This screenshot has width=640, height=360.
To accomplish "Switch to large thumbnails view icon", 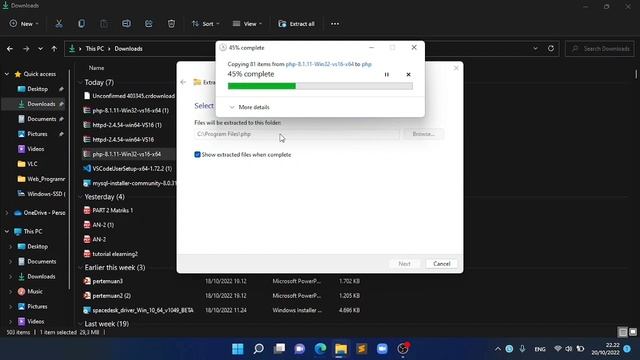I will pos(633,332).
